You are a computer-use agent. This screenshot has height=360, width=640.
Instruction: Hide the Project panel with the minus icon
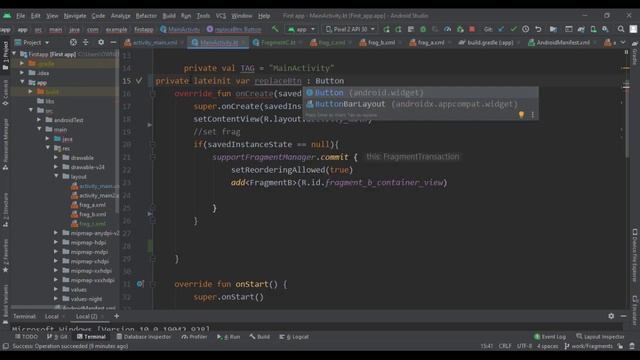point(113,42)
